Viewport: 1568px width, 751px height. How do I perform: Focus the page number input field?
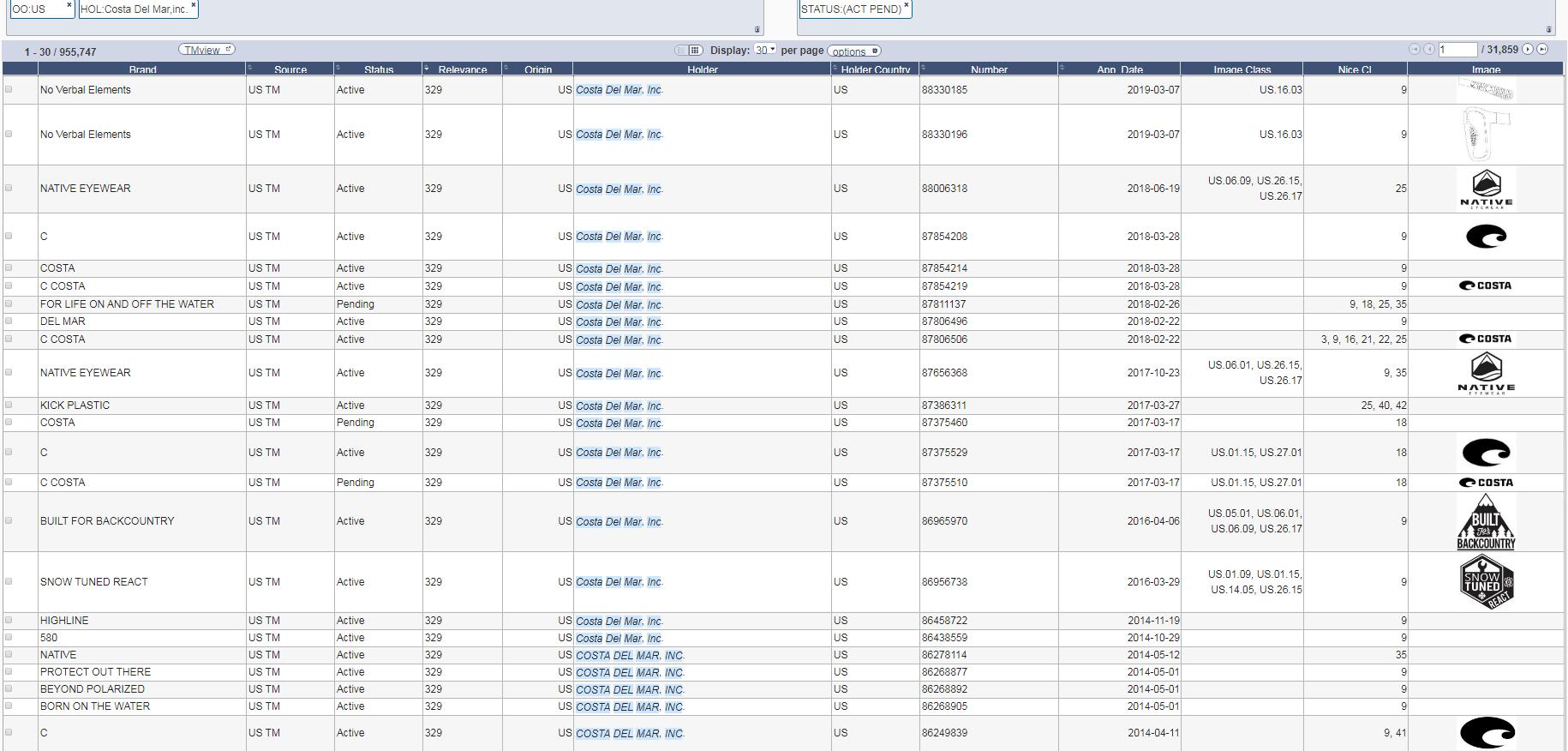pos(1457,50)
